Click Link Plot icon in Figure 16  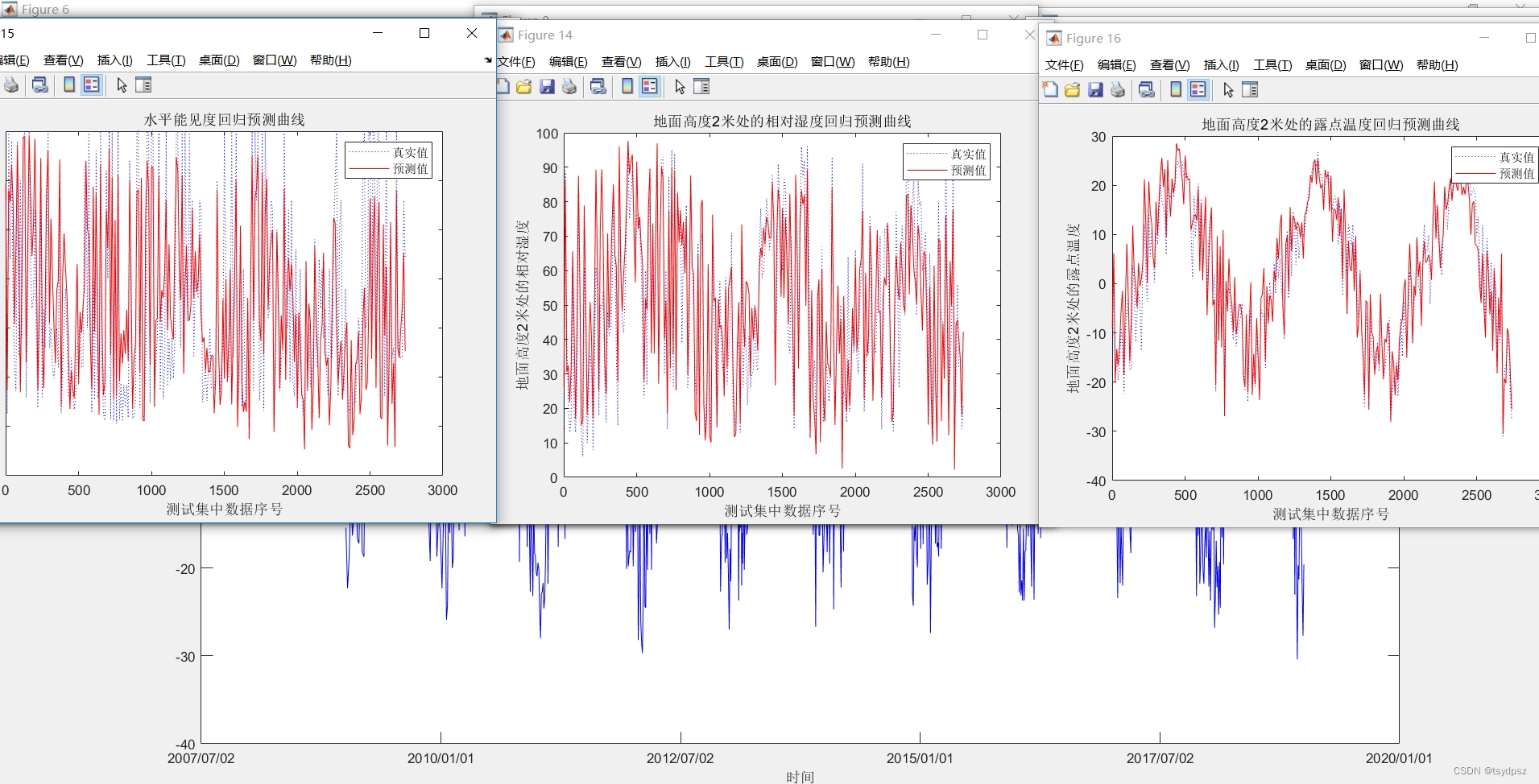click(x=1147, y=89)
